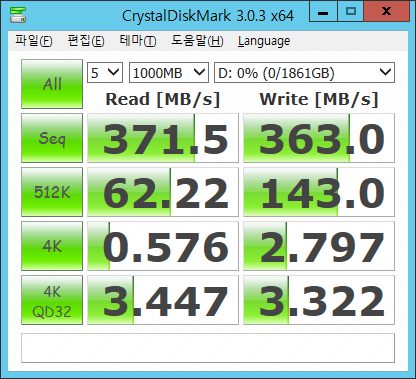Click the CrystalDiskMark app icon in title bar
Viewport: 416px width, 379px height.
tap(18, 15)
